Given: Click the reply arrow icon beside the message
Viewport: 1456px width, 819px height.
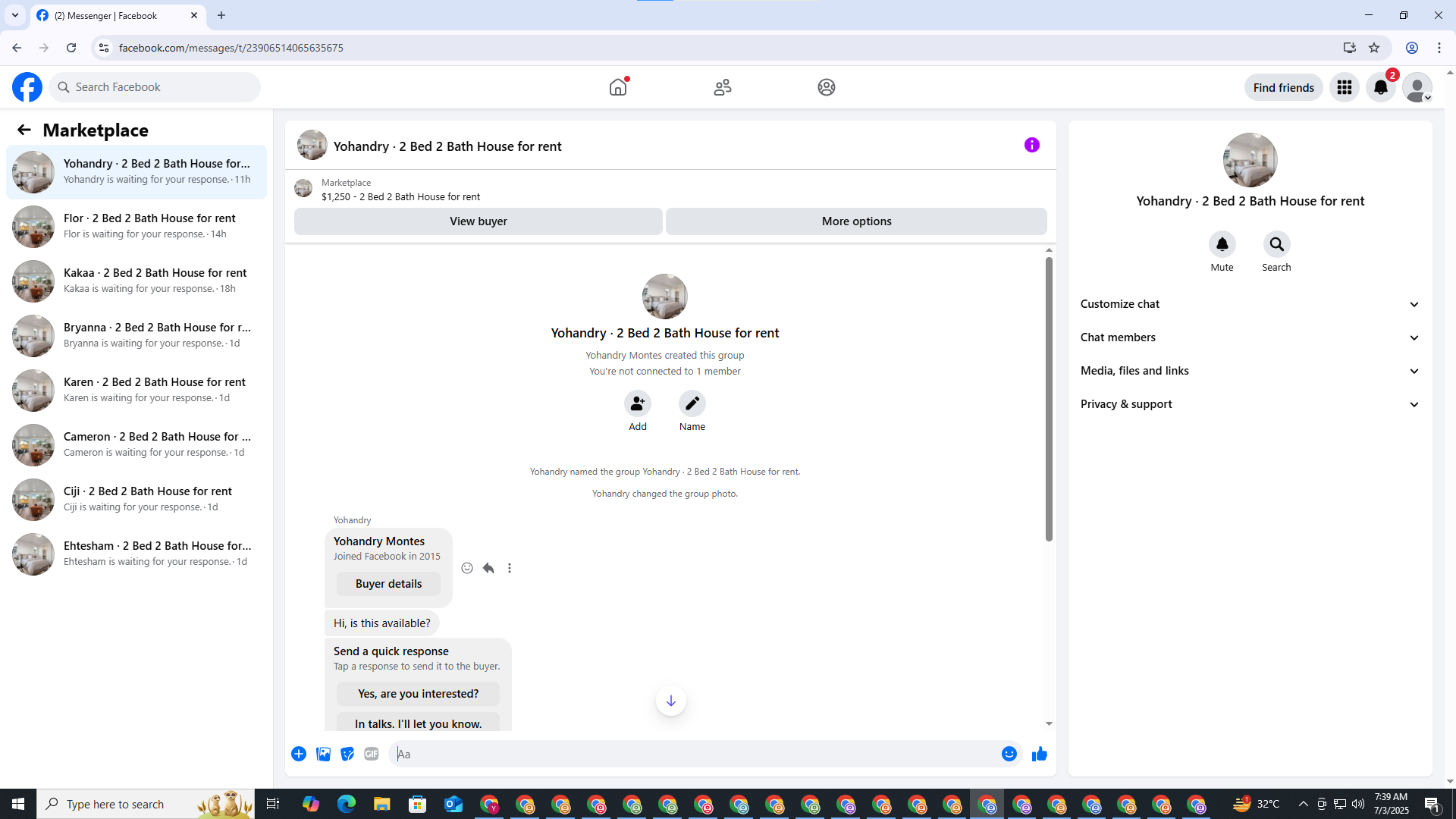Looking at the screenshot, I should (x=488, y=568).
